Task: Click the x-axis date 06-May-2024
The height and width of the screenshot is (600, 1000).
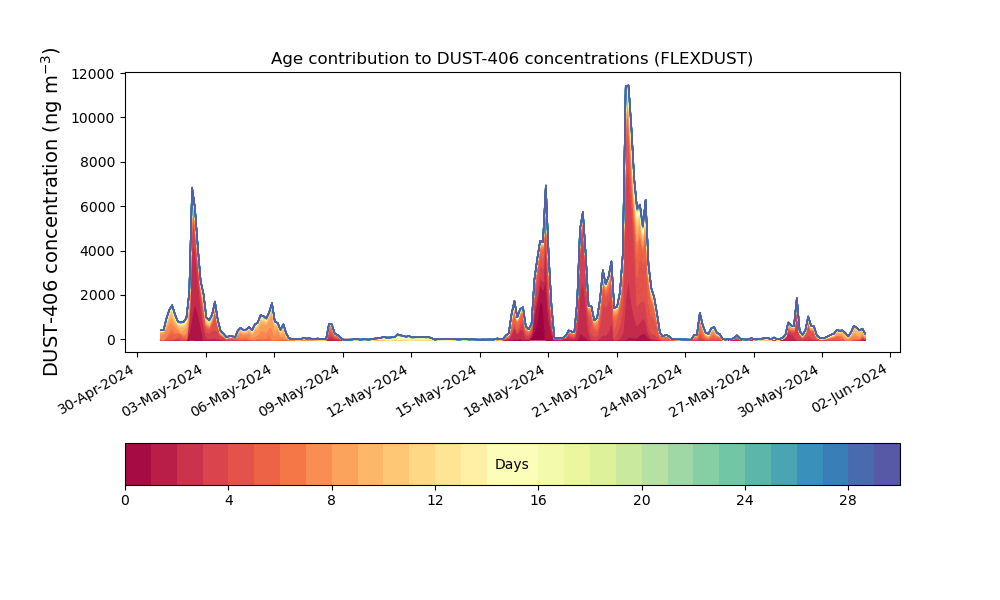Action: pyautogui.click(x=233, y=389)
